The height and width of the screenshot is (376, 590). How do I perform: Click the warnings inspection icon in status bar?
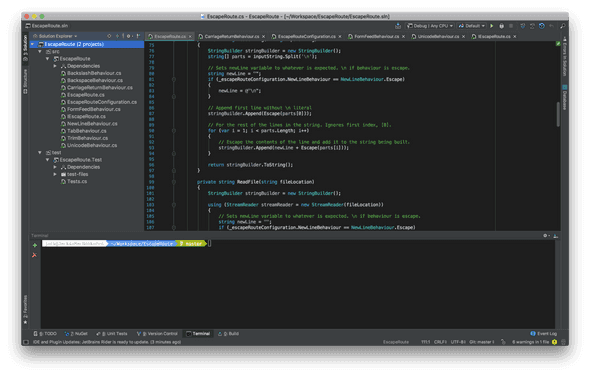click(554, 342)
